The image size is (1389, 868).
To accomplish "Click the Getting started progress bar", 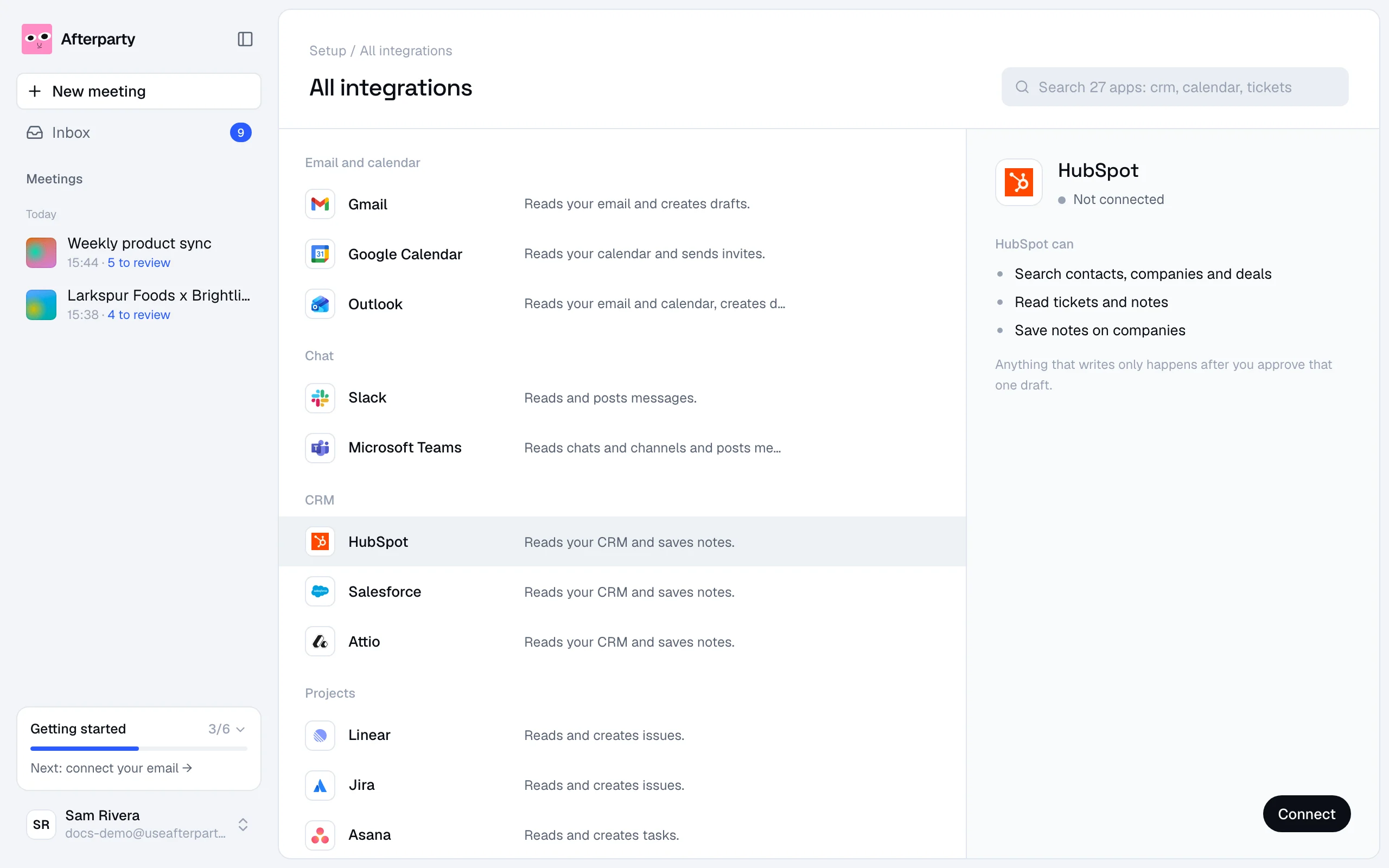I will [139, 749].
